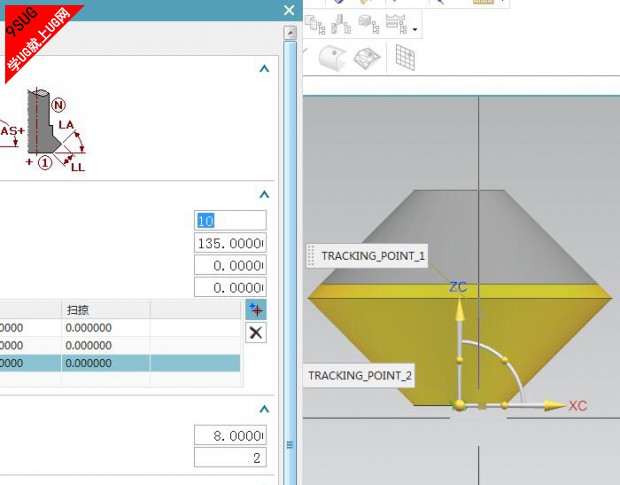The width and height of the screenshot is (620, 485).
Task: Click the field containing the highlighted 10
Action: (230, 221)
